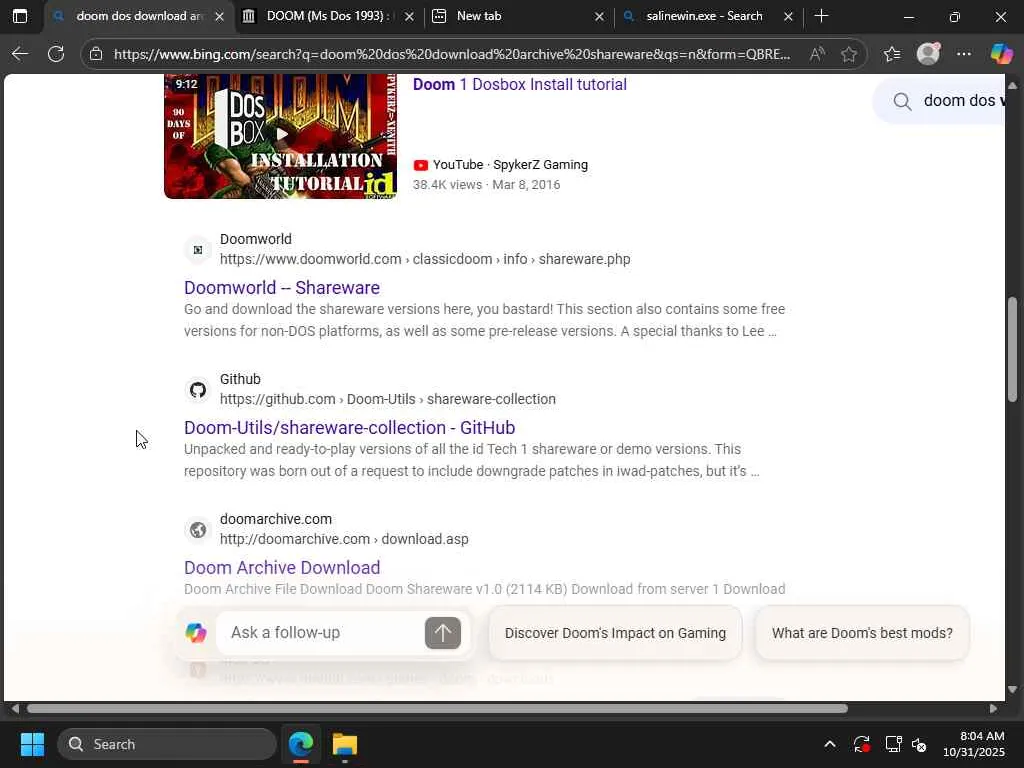The height and width of the screenshot is (768, 1024).
Task: Reload the page with the refresh icon
Action: [x=56, y=54]
